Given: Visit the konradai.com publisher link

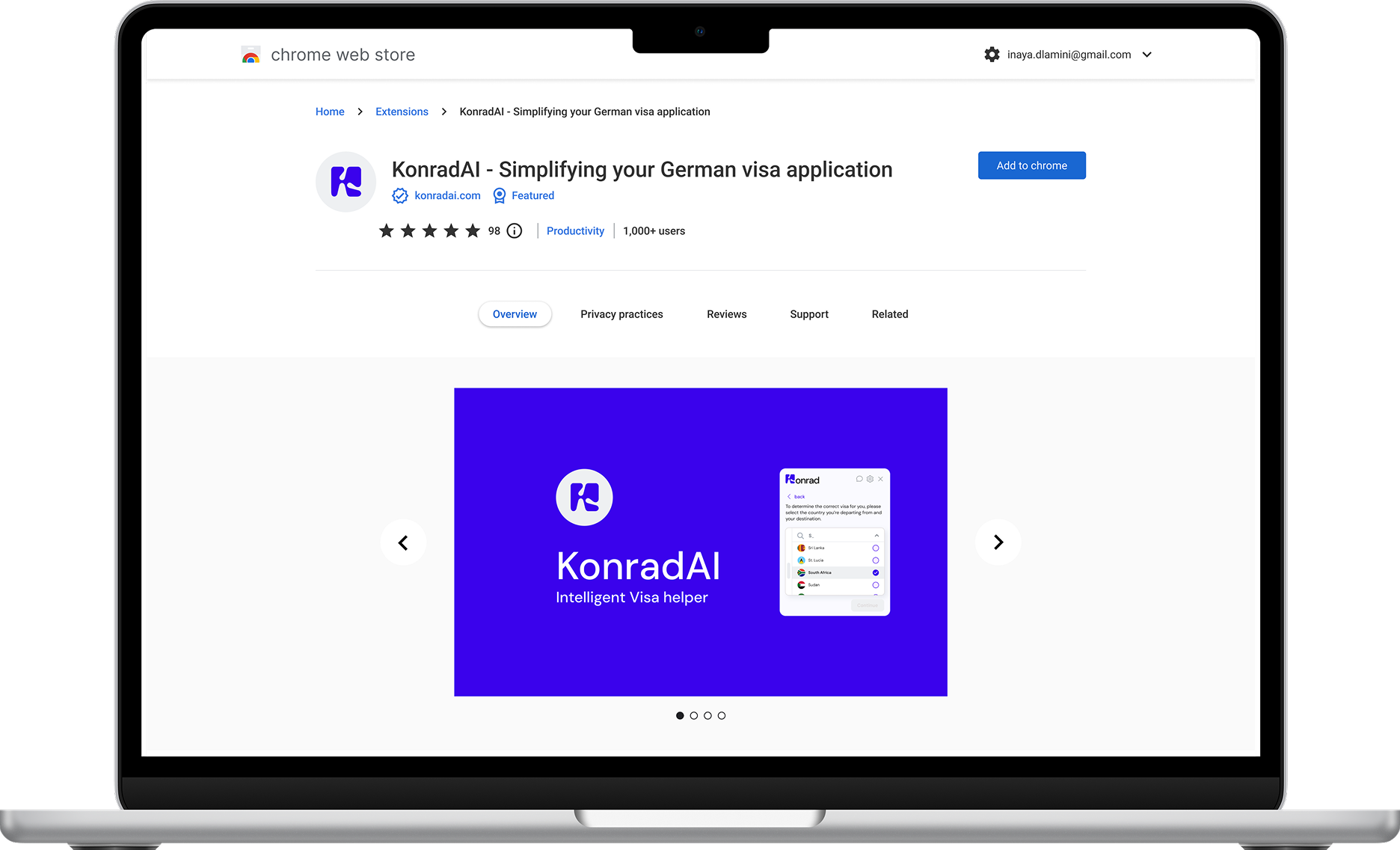Looking at the screenshot, I should [x=447, y=195].
